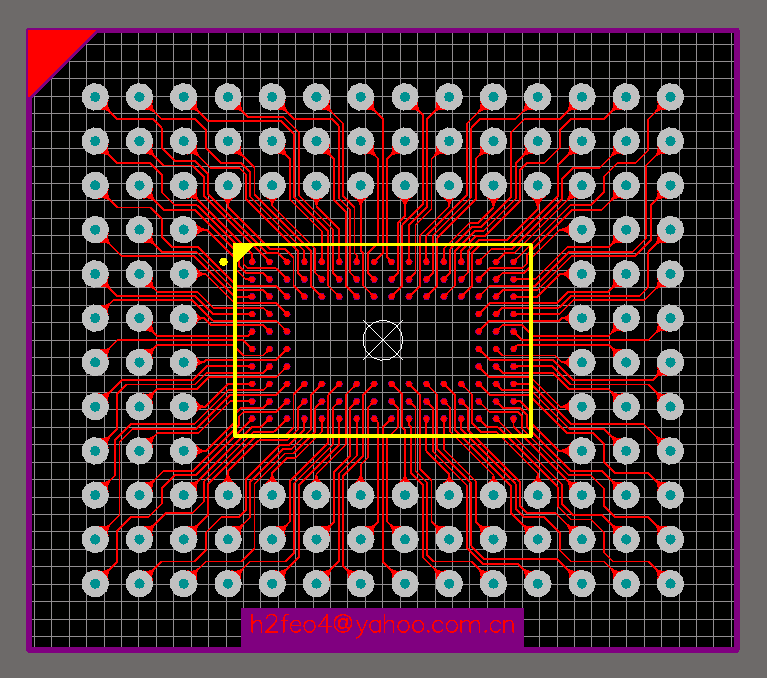Select the top-left corner pad of the array
This screenshot has width=767, height=678.
pyautogui.click(x=95, y=97)
